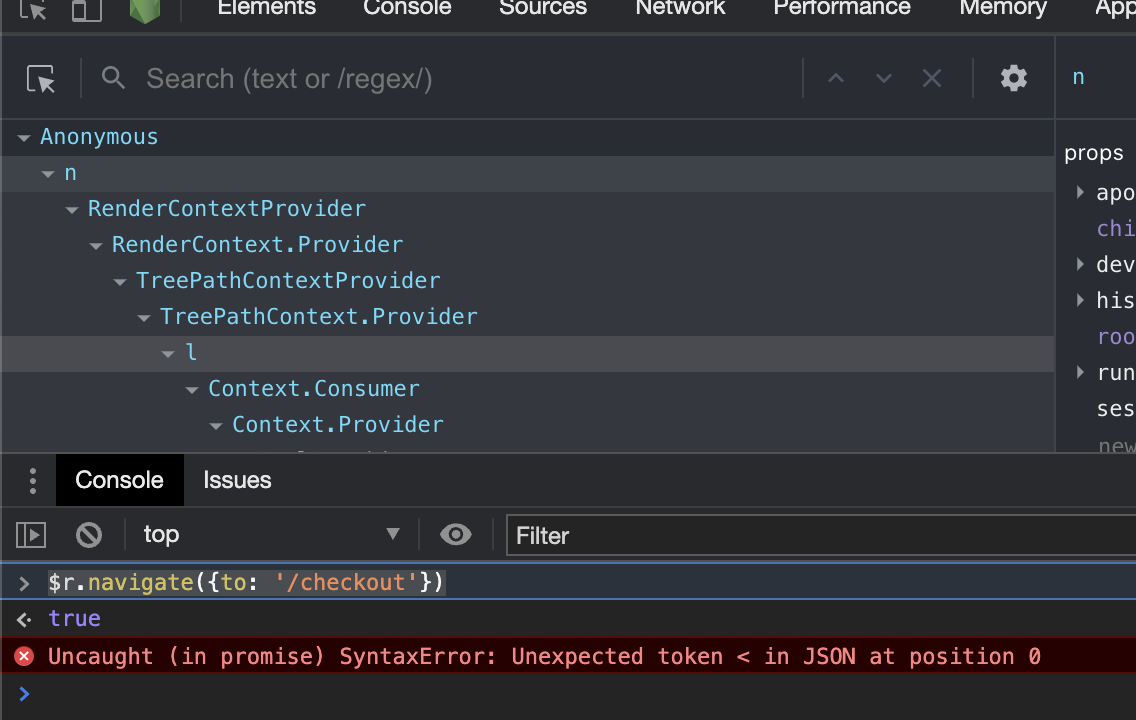Viewport: 1136px width, 720px height.
Task: Expand the run prop in props panel
Action: (x=1080, y=372)
